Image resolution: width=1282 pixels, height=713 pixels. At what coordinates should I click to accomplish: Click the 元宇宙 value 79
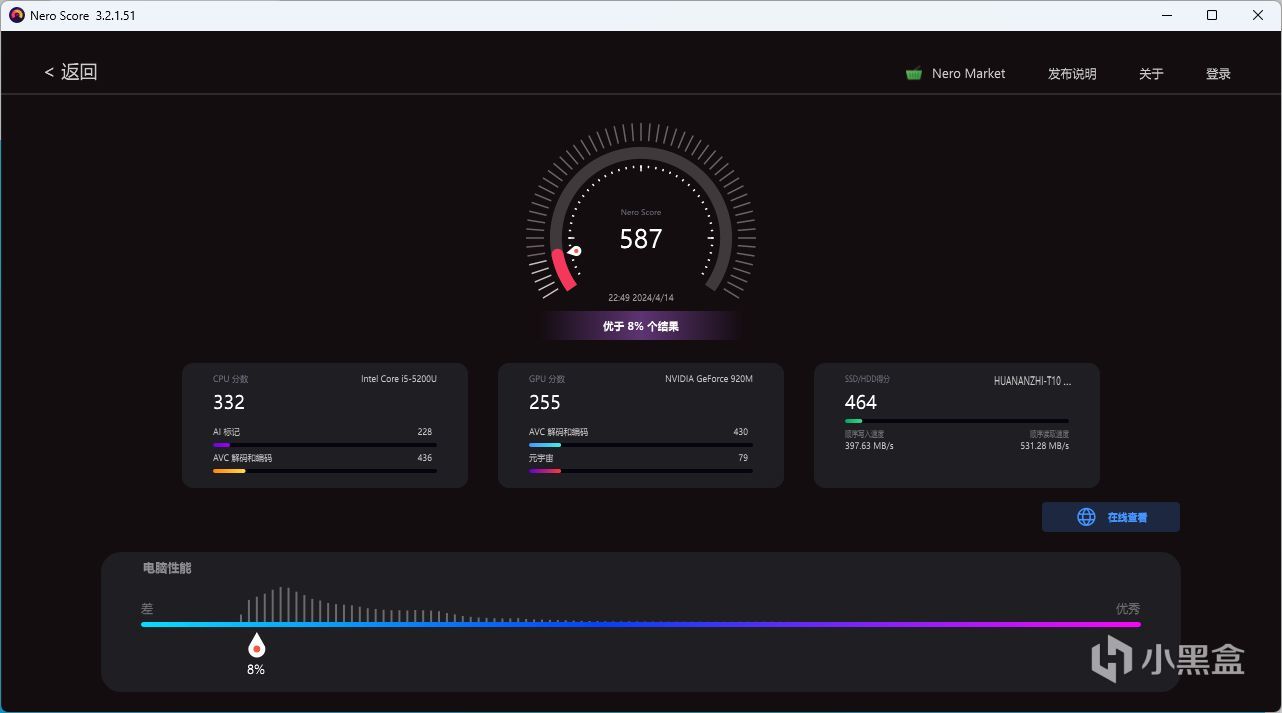[x=743, y=458]
